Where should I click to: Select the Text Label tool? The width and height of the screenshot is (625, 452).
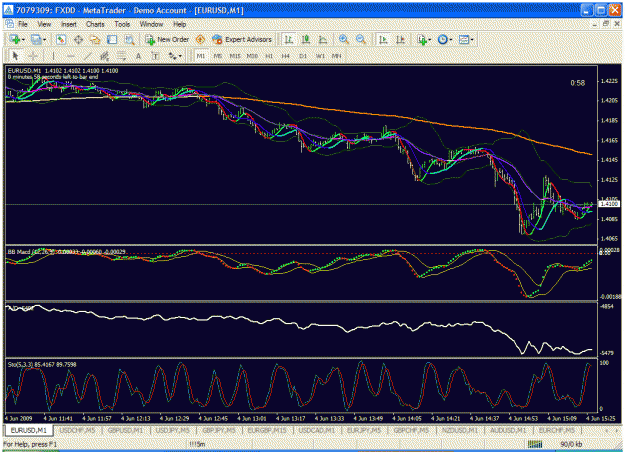tap(155, 56)
